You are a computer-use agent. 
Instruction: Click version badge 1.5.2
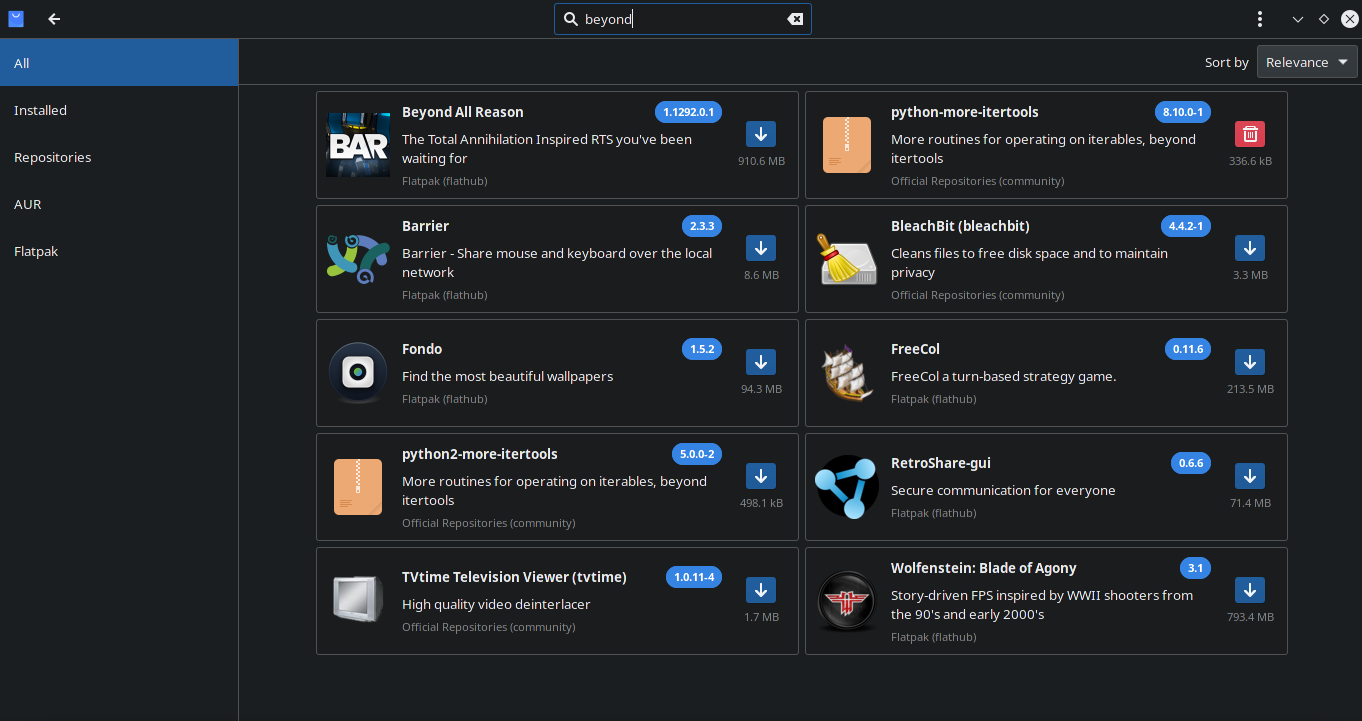click(x=701, y=349)
